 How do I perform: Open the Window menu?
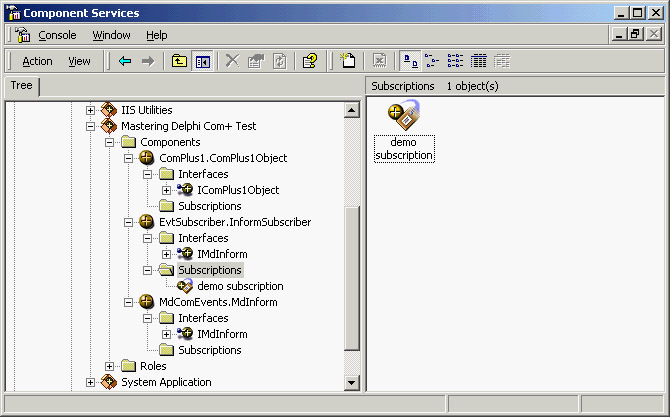click(x=111, y=35)
